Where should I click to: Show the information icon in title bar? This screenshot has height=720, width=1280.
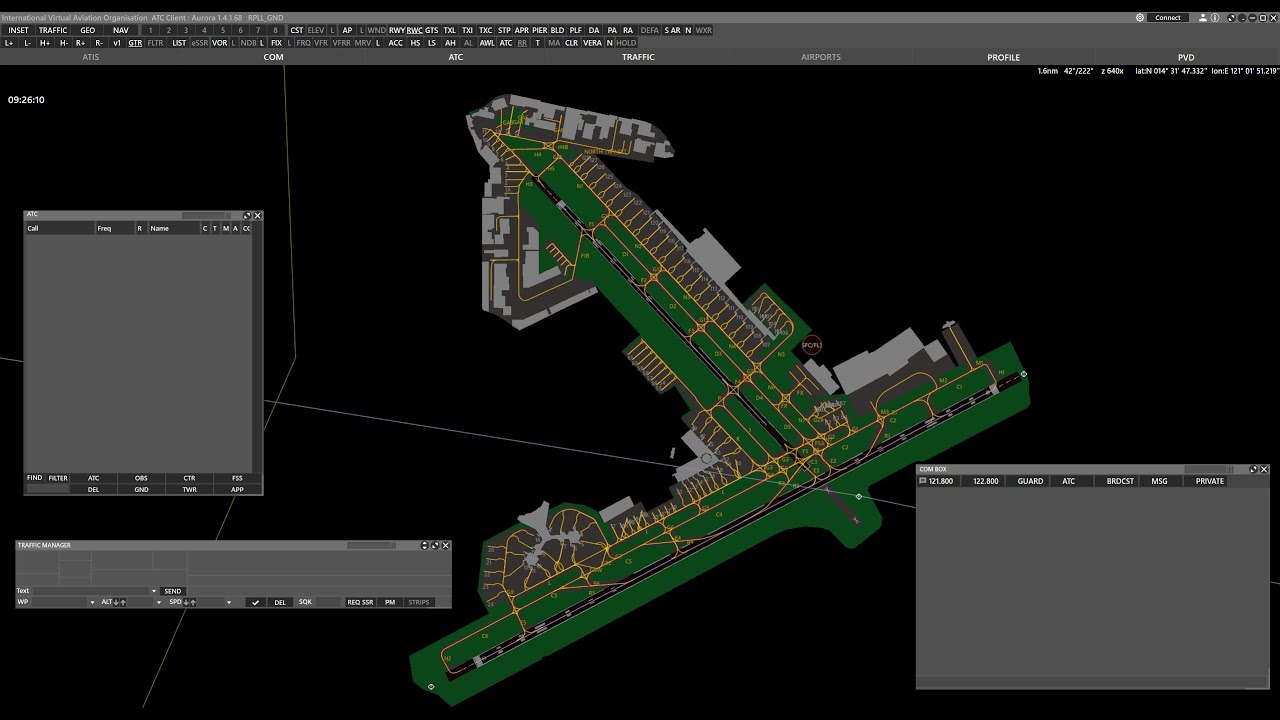click(x=1215, y=18)
